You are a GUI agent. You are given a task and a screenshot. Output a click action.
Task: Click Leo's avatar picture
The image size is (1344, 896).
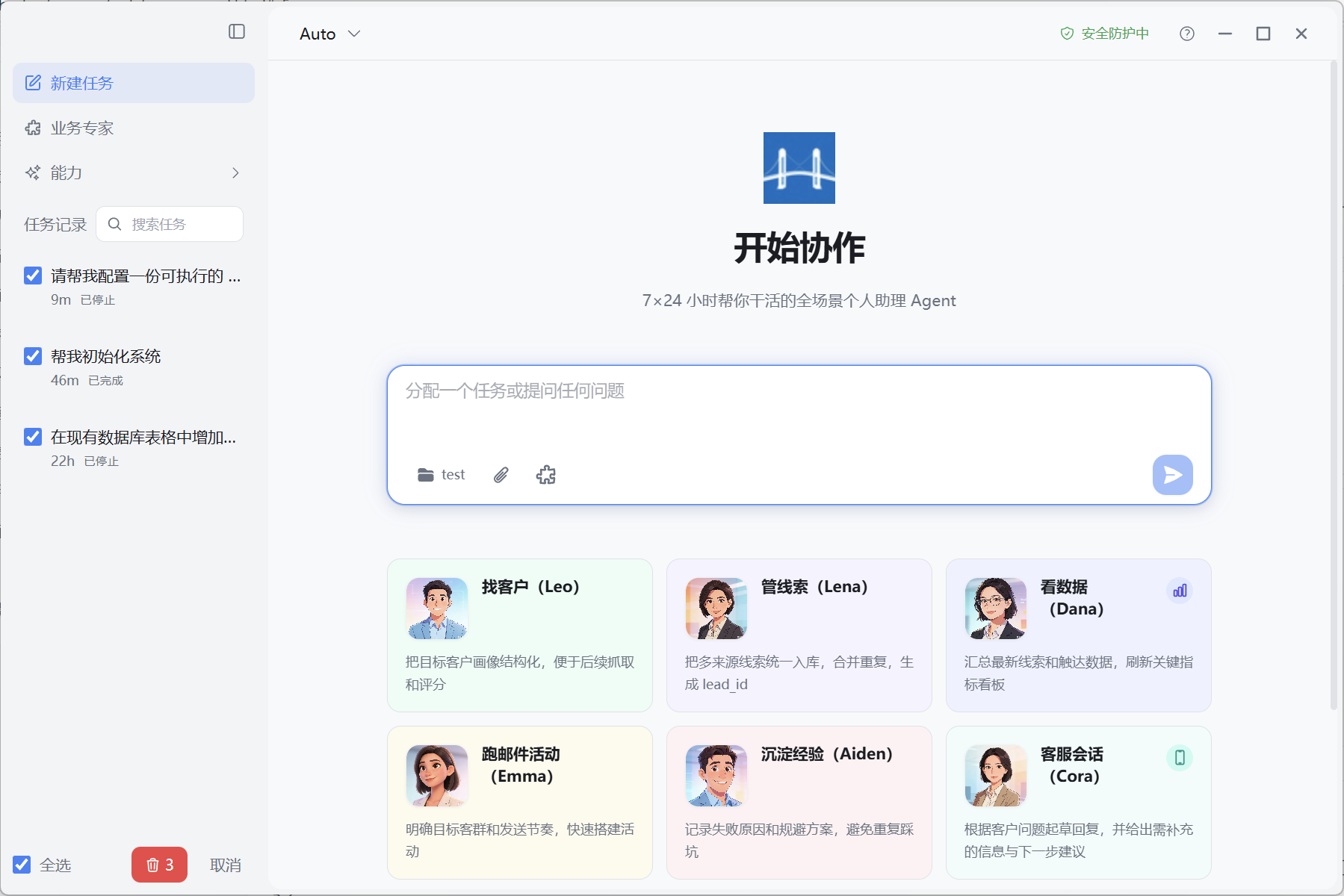pyautogui.click(x=437, y=609)
